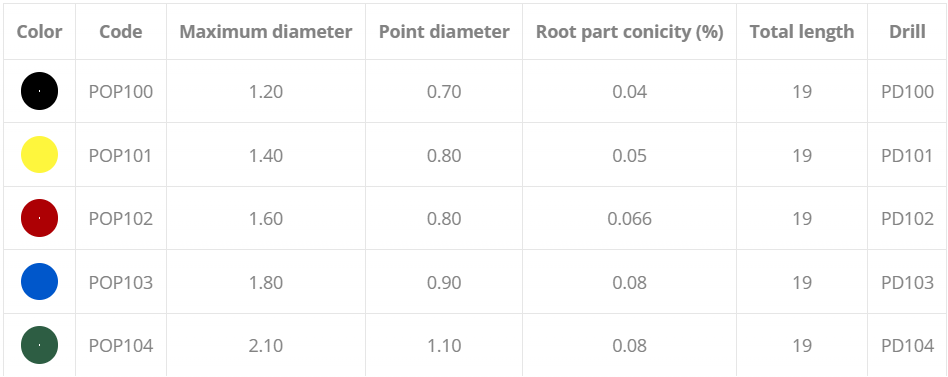Select the POP100 code cell

pyautogui.click(x=121, y=92)
